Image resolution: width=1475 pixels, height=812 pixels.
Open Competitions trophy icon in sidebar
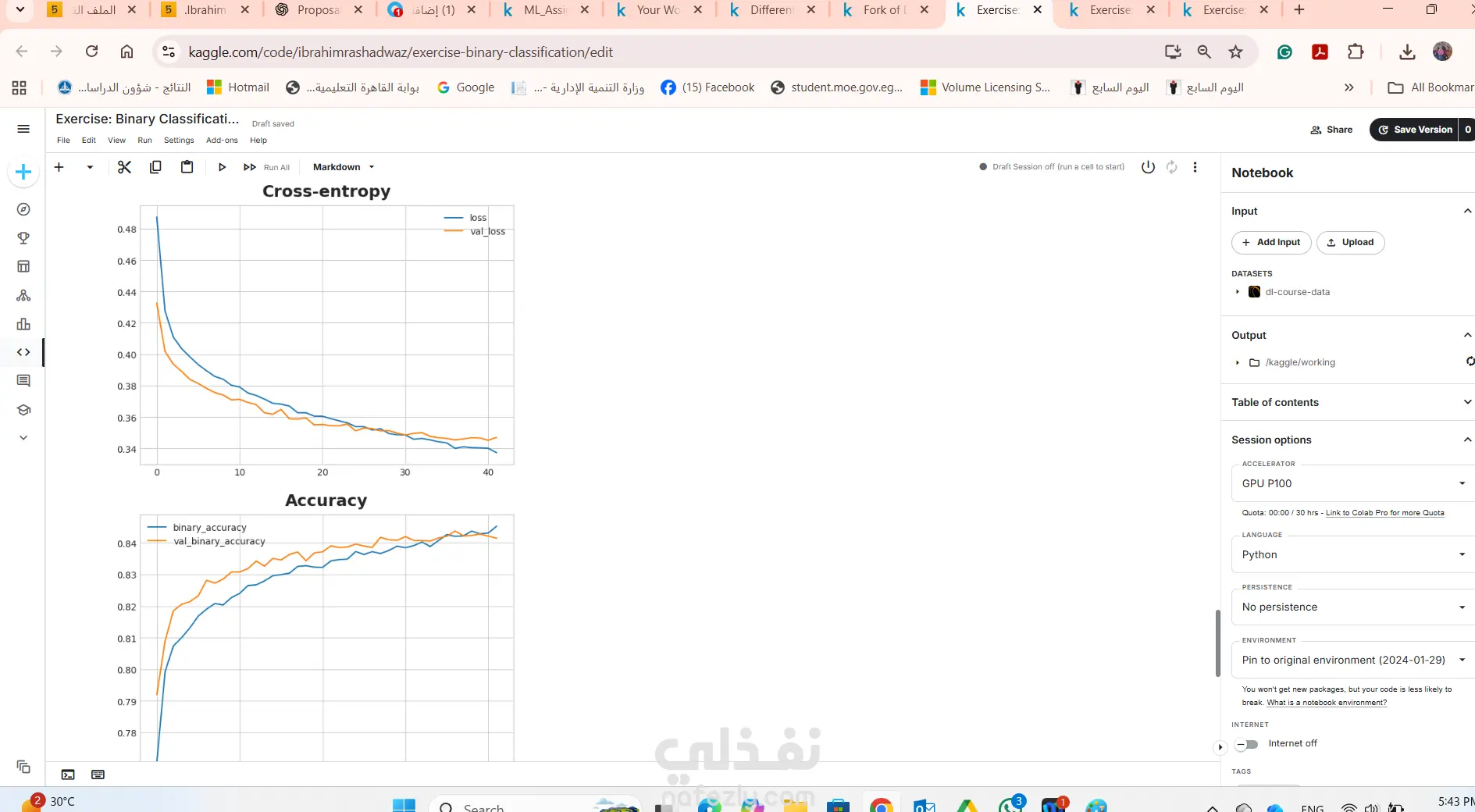click(23, 238)
